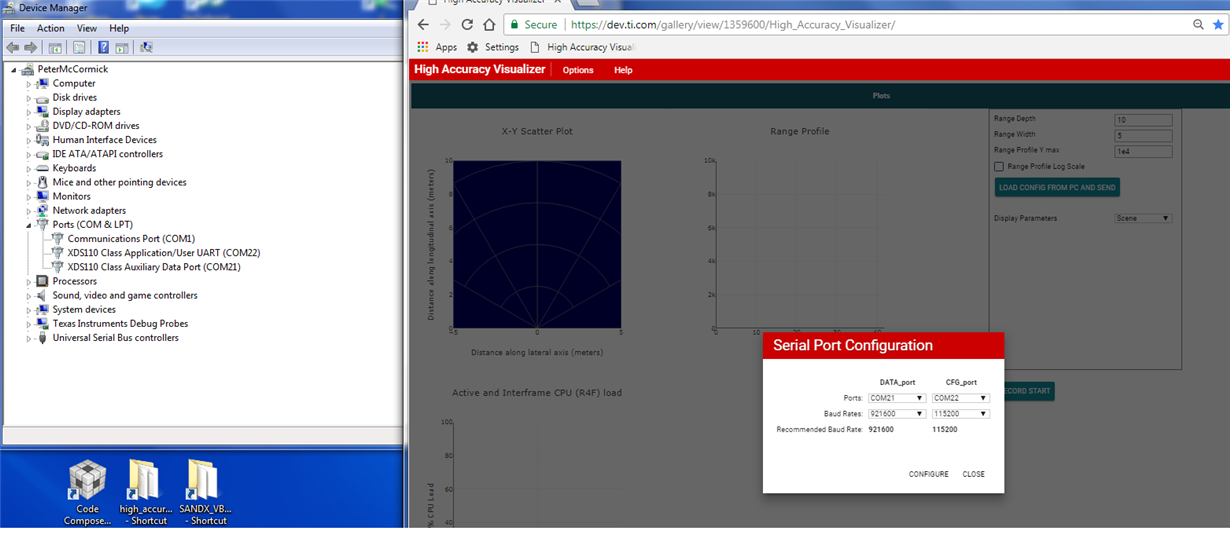Click the Chrome address bar URL
1230x534 pixels.
point(732,24)
